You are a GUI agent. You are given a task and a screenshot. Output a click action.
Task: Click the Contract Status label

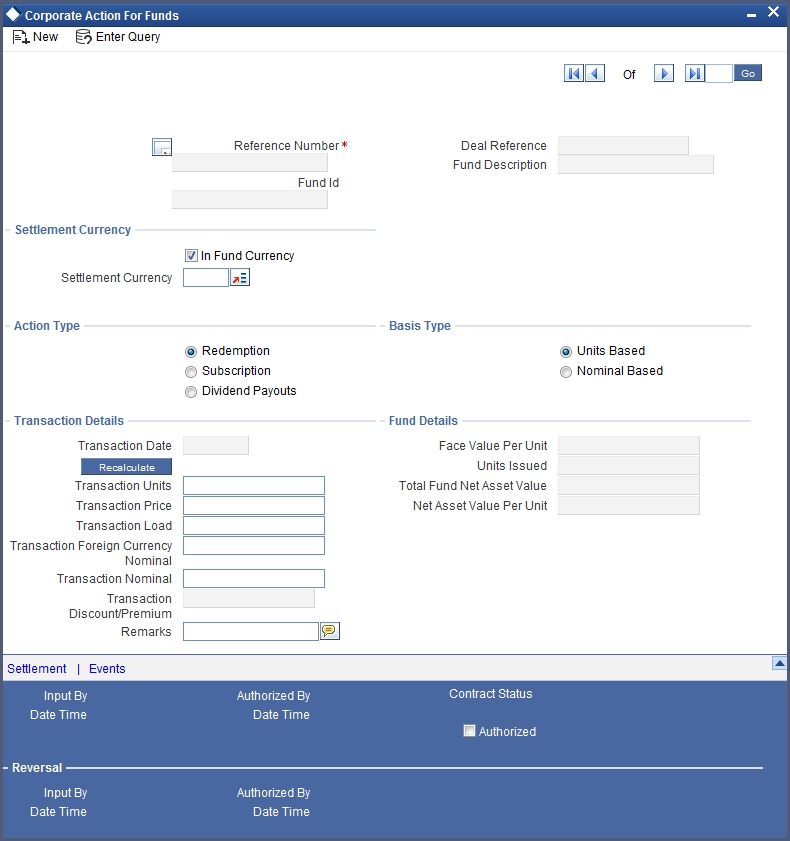[491, 694]
